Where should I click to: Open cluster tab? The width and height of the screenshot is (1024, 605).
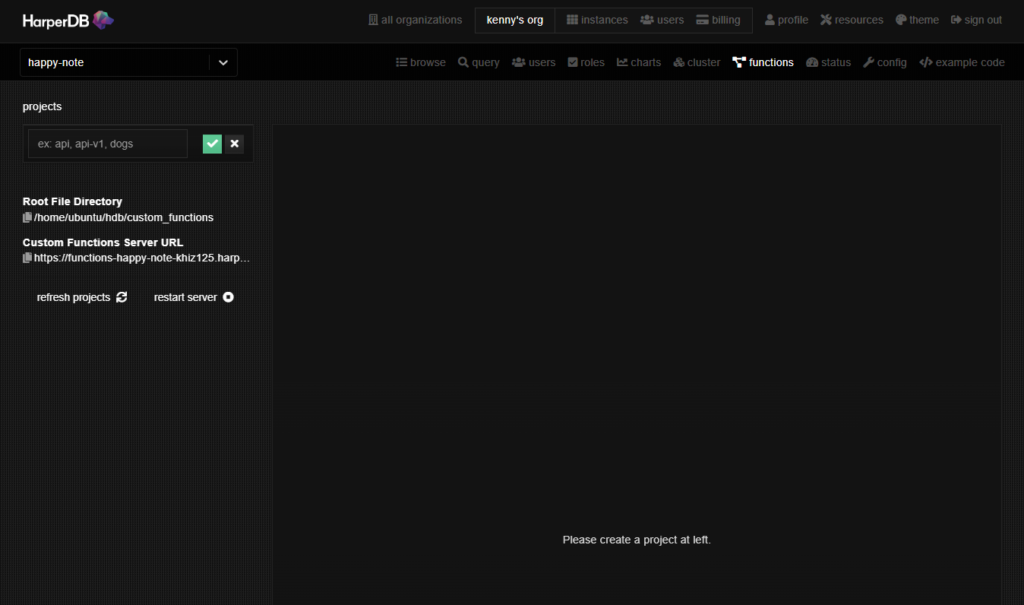tap(697, 63)
